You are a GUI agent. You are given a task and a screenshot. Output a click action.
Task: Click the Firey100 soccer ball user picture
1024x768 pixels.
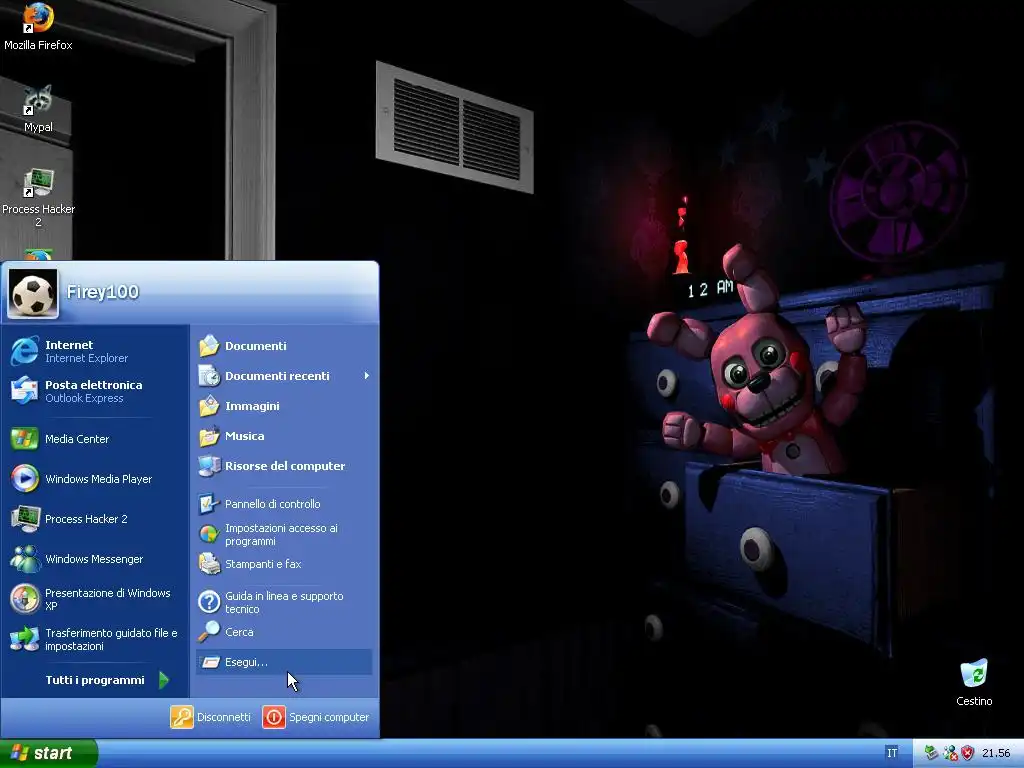(33, 294)
